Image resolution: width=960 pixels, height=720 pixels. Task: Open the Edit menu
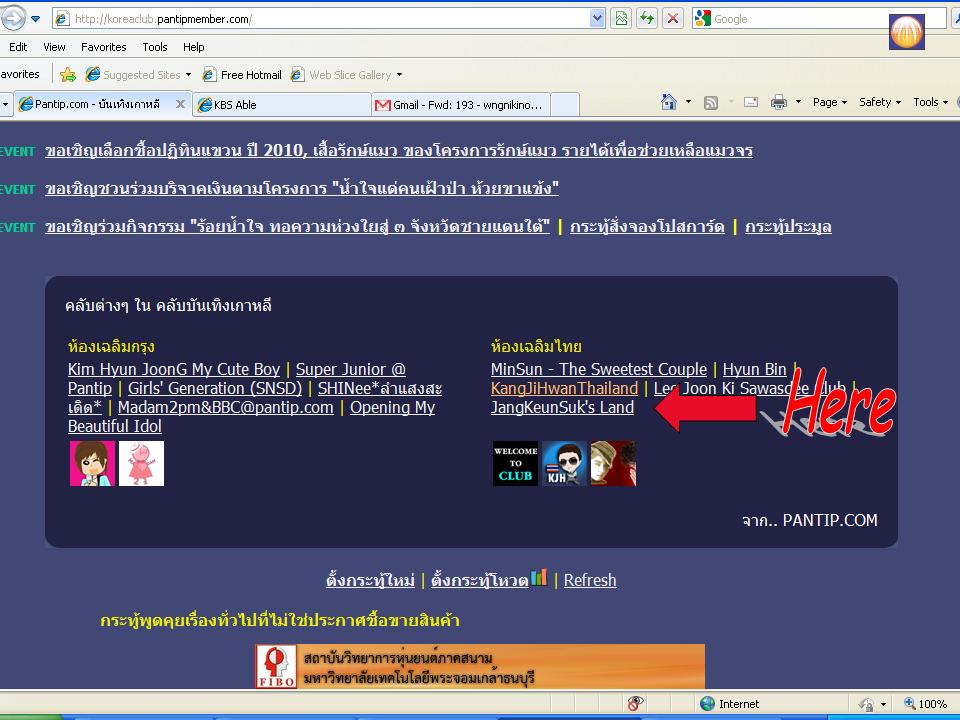(x=18, y=47)
